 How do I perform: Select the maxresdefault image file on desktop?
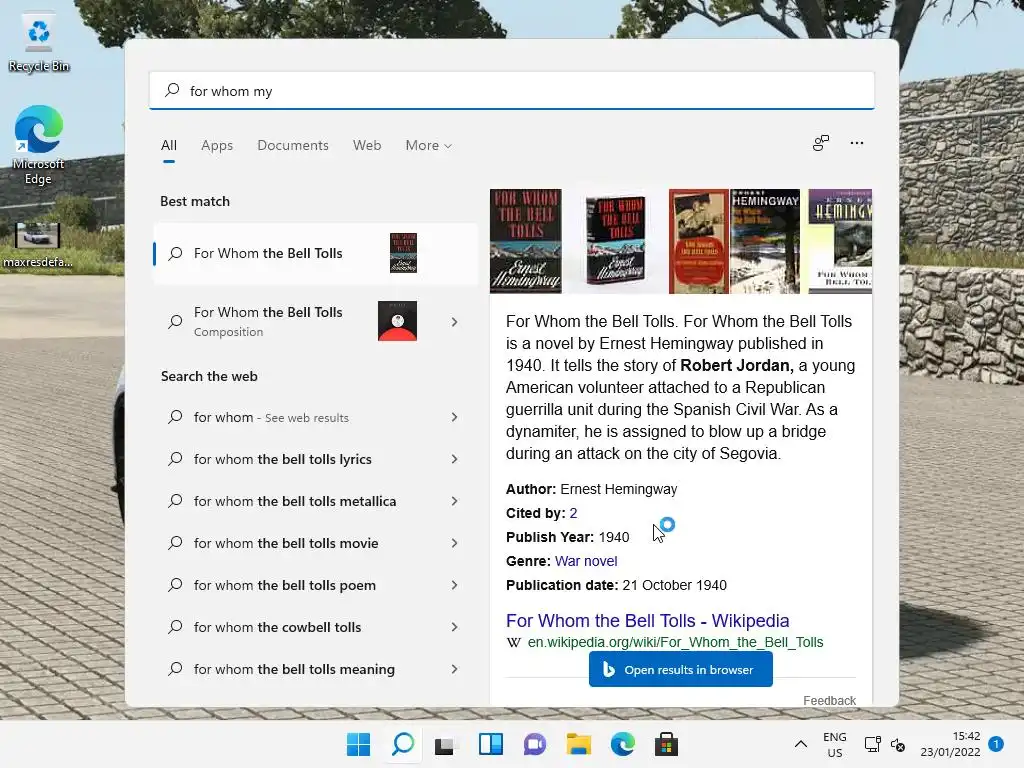click(x=37, y=246)
